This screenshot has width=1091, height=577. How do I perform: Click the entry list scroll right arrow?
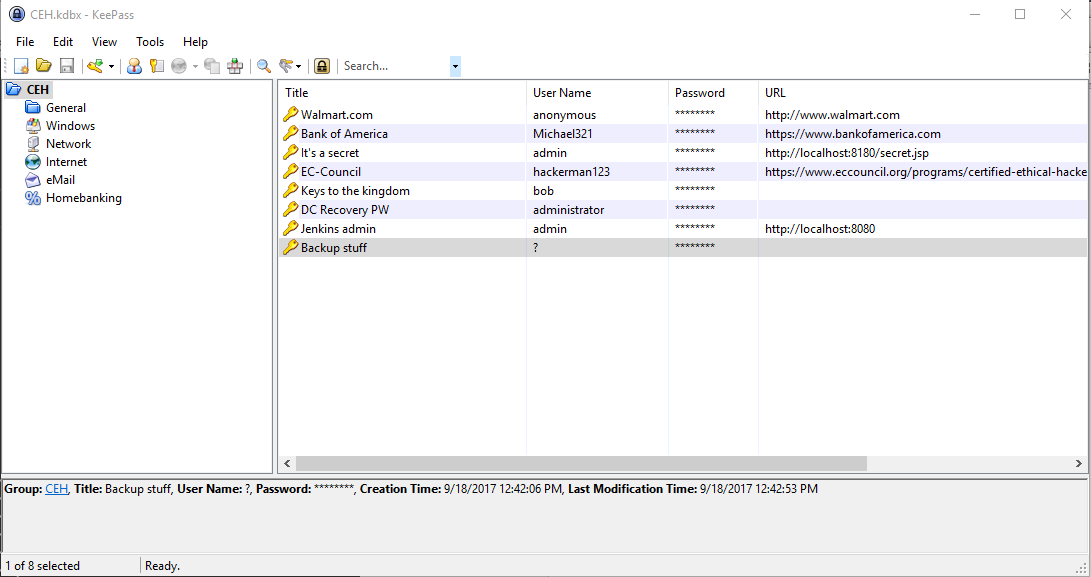(x=1078, y=464)
